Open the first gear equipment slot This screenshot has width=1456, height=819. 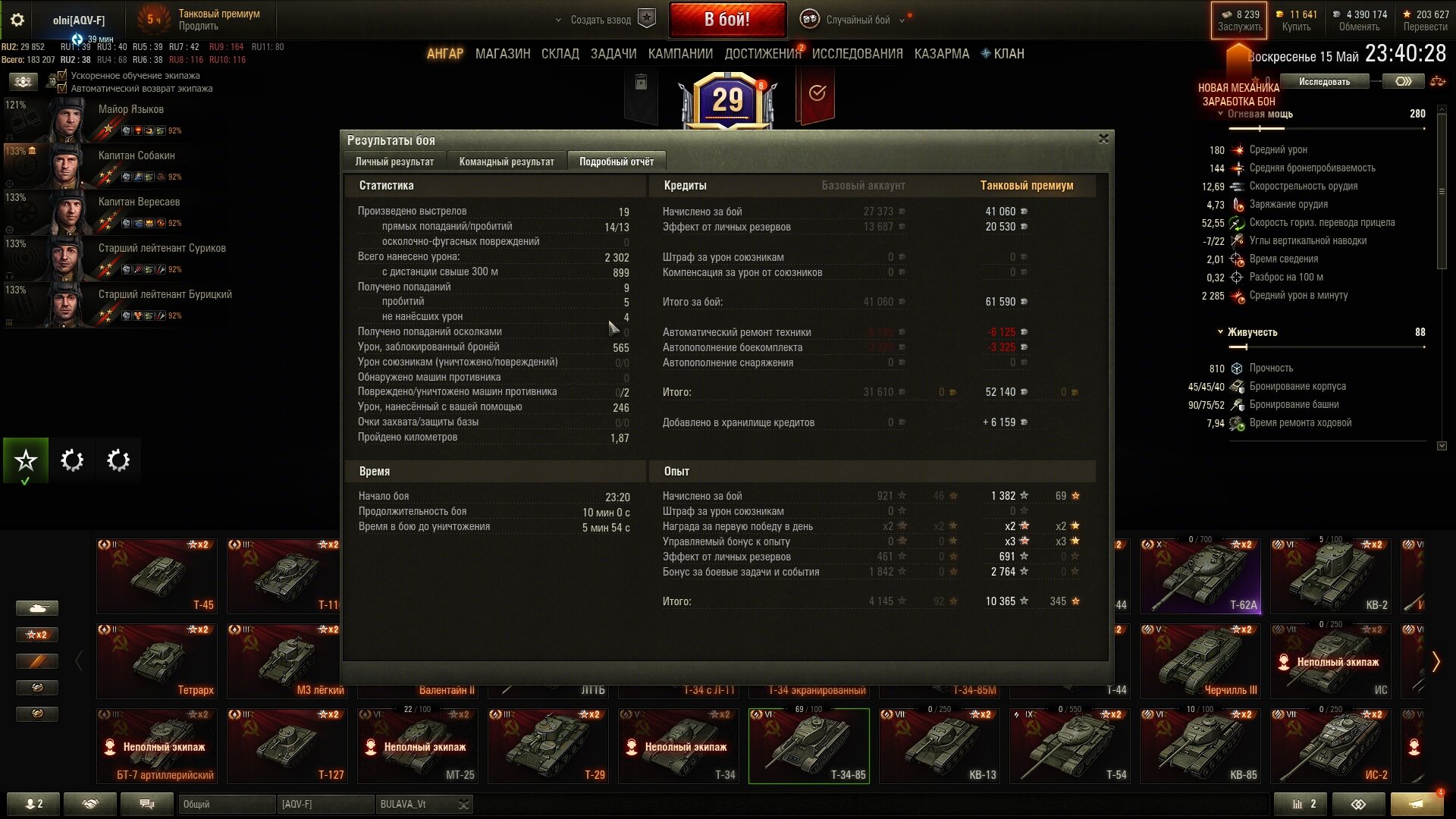click(72, 460)
